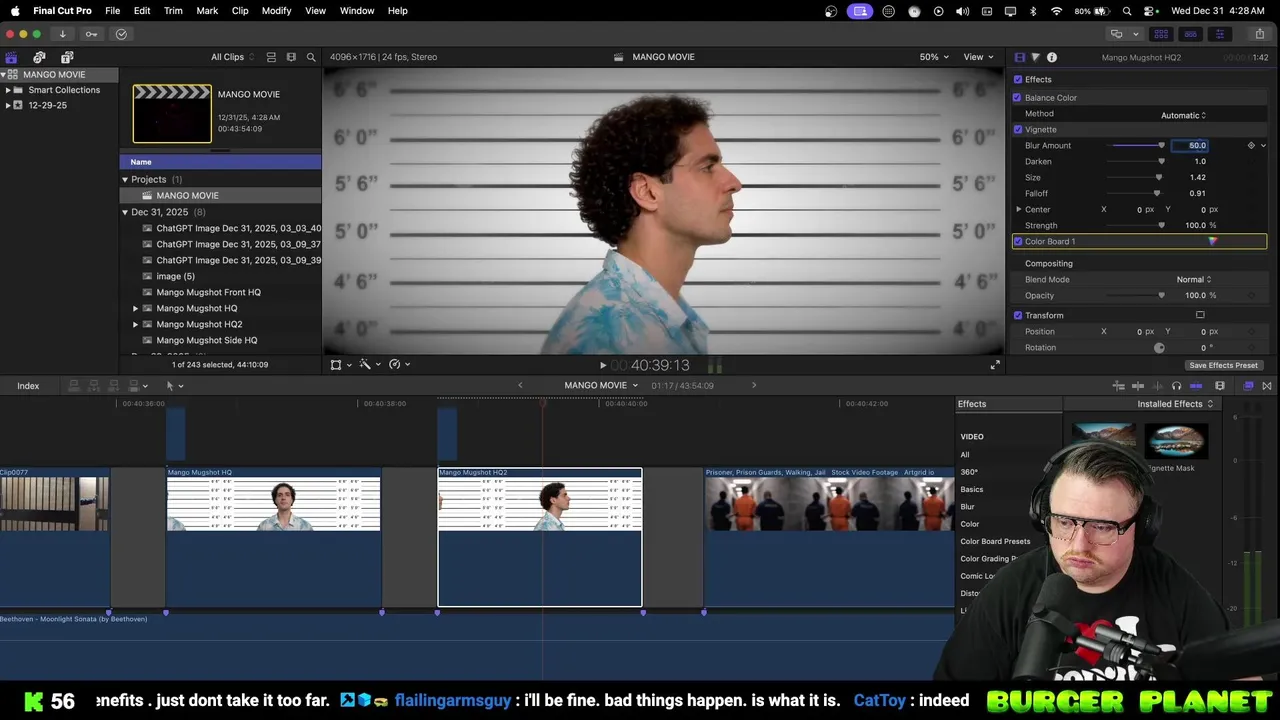Click the Save Effects Preset button
Viewport: 1280px width, 720px height.
pos(1223,365)
